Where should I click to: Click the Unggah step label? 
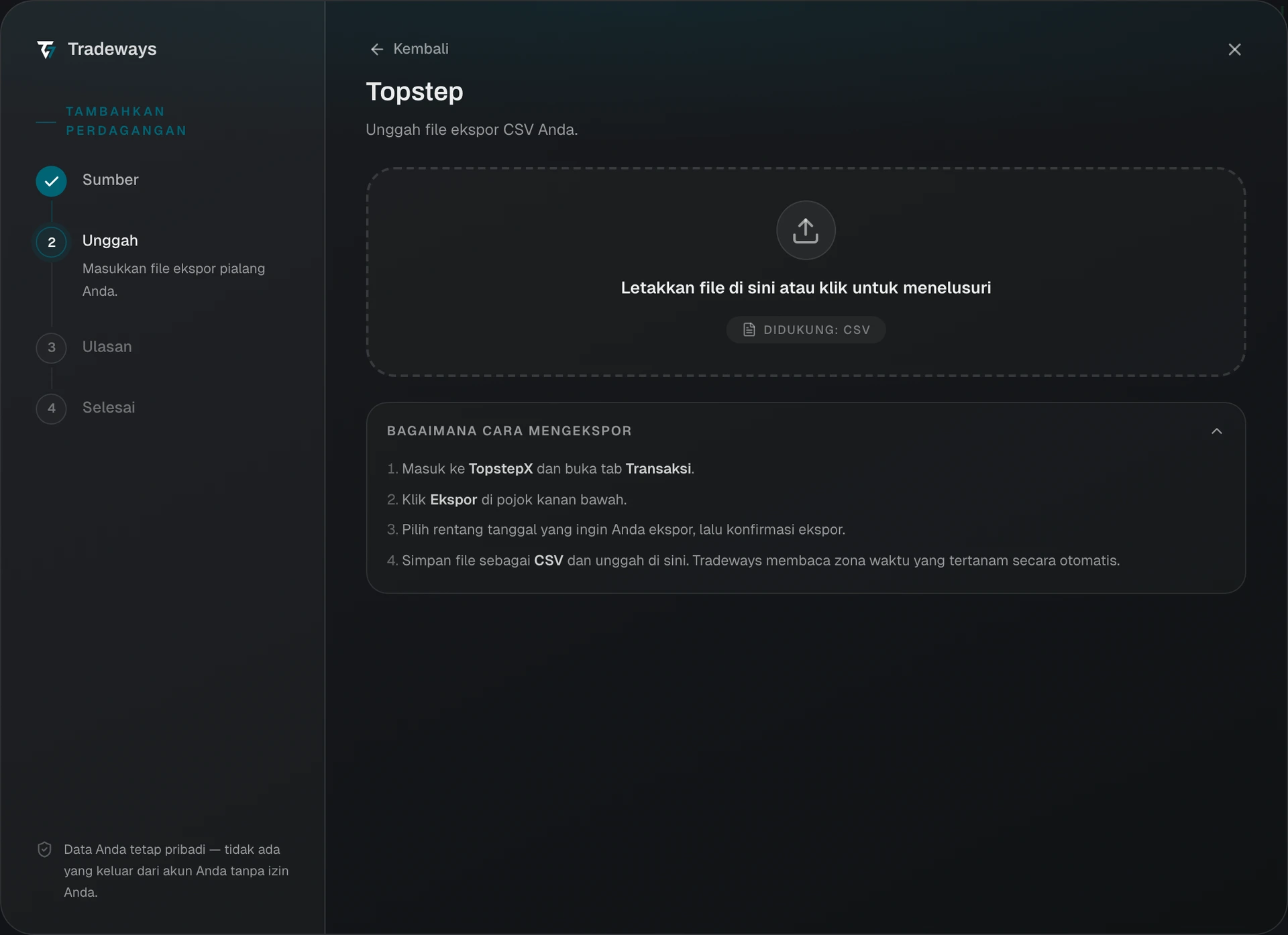pos(110,241)
